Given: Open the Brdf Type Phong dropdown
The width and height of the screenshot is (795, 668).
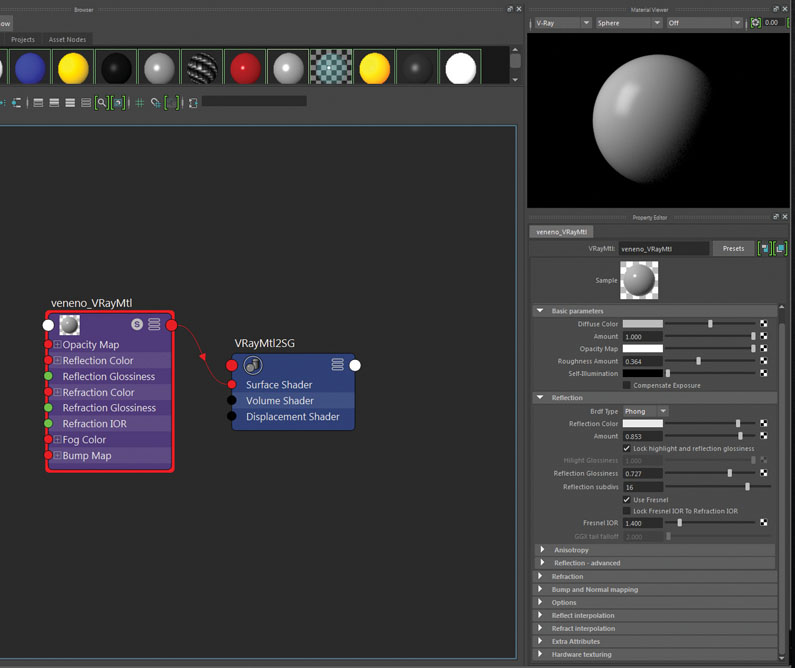Looking at the screenshot, I should pyautogui.click(x=645, y=411).
